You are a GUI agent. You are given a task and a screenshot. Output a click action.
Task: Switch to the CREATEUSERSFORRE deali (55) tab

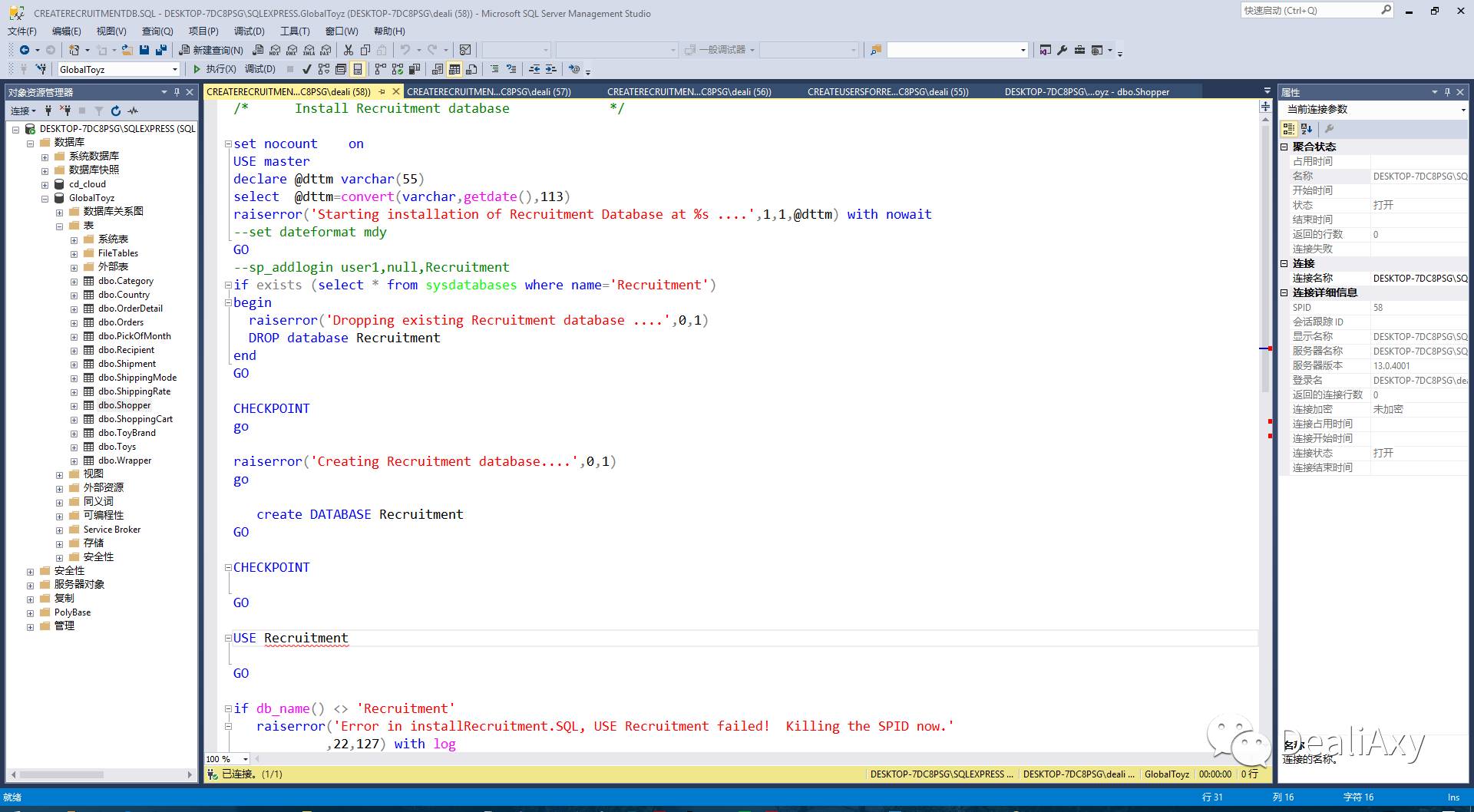click(x=888, y=91)
